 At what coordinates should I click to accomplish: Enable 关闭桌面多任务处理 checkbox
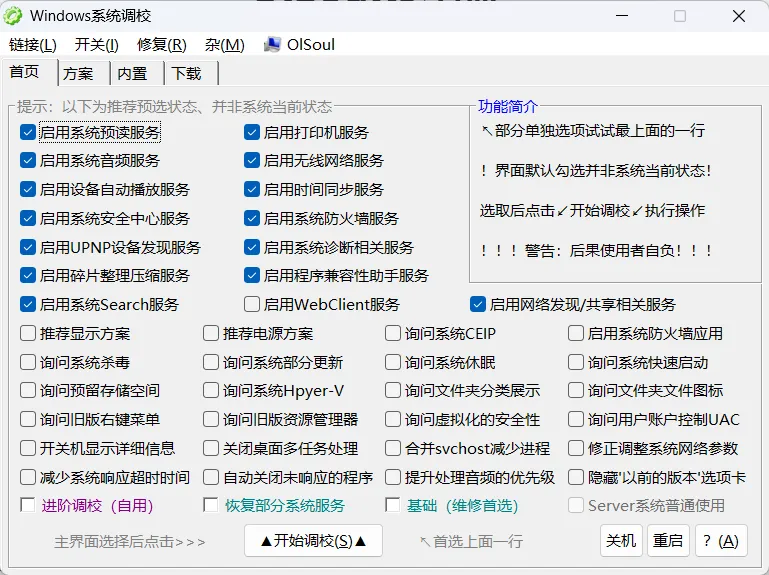point(211,448)
